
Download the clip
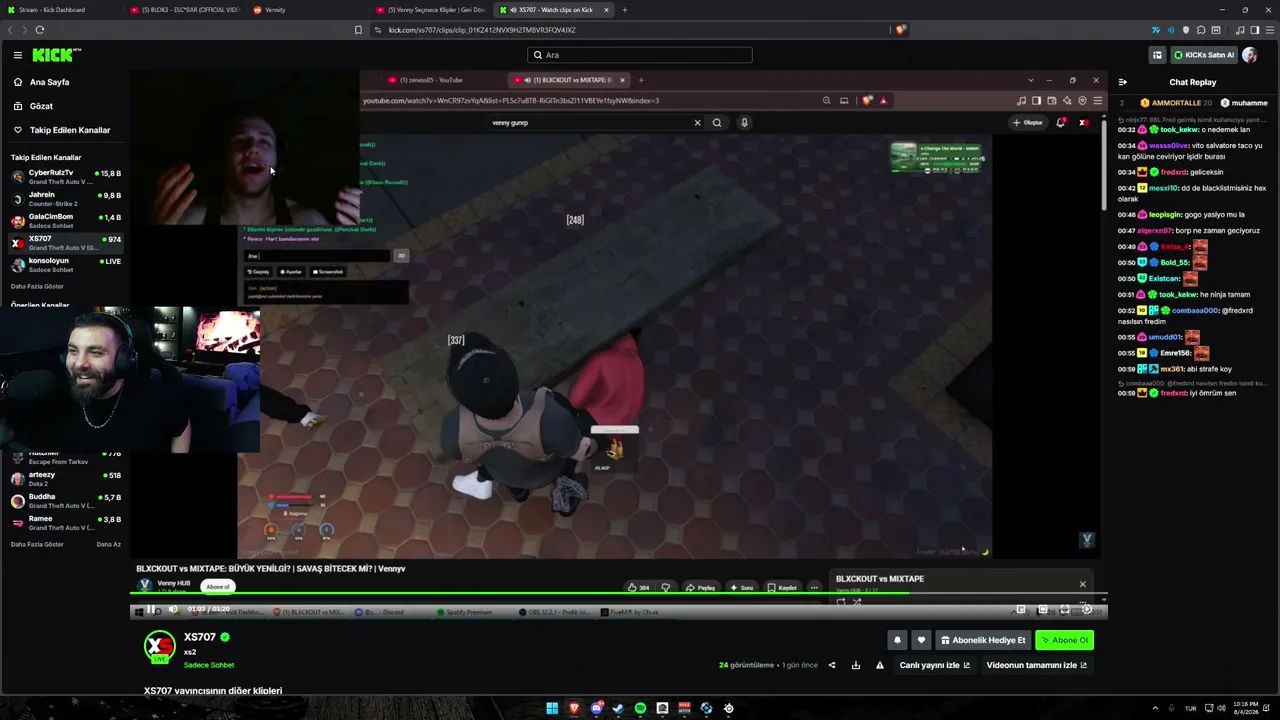click(x=856, y=665)
